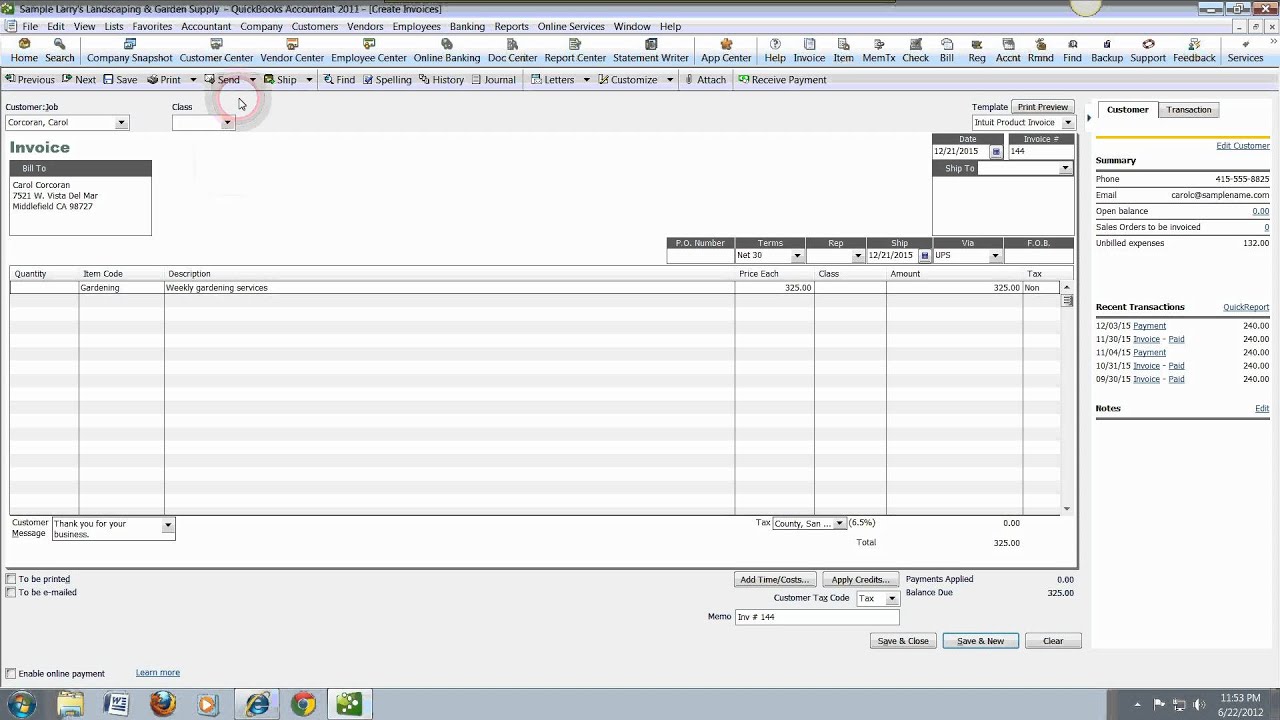
Task: Click the Backup toolbar icon
Action: (x=1107, y=51)
